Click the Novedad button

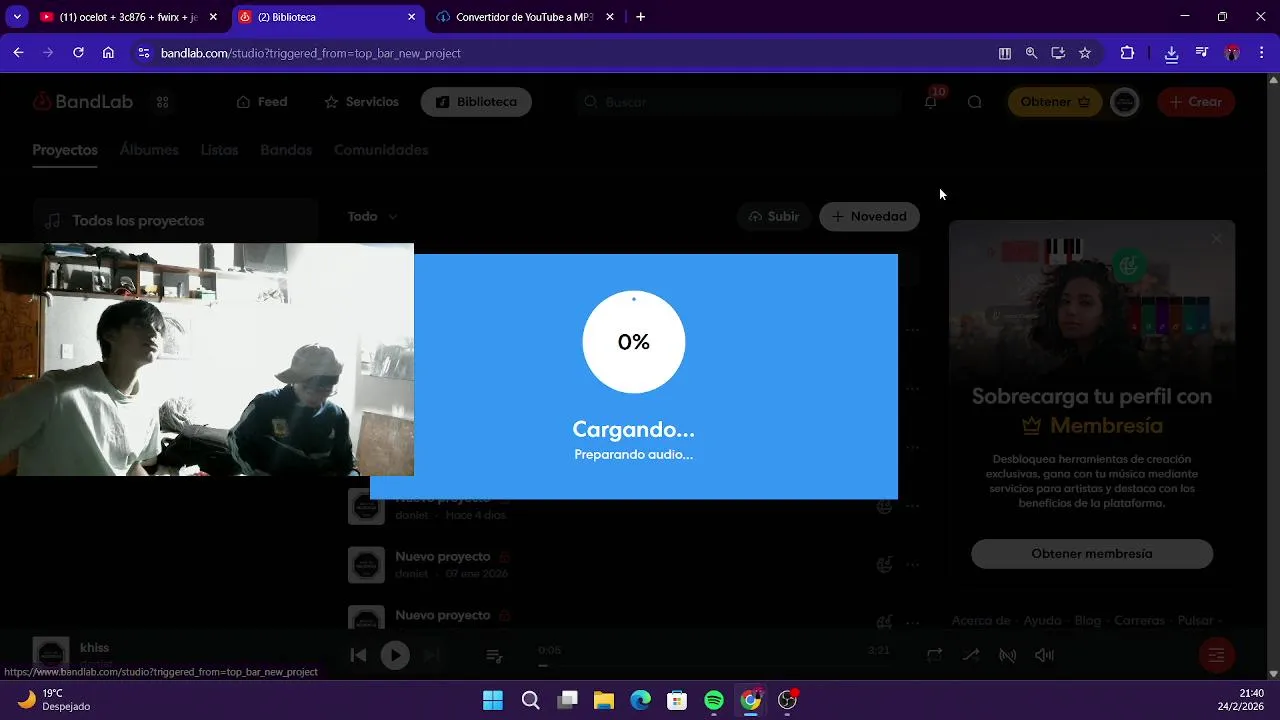tap(869, 216)
